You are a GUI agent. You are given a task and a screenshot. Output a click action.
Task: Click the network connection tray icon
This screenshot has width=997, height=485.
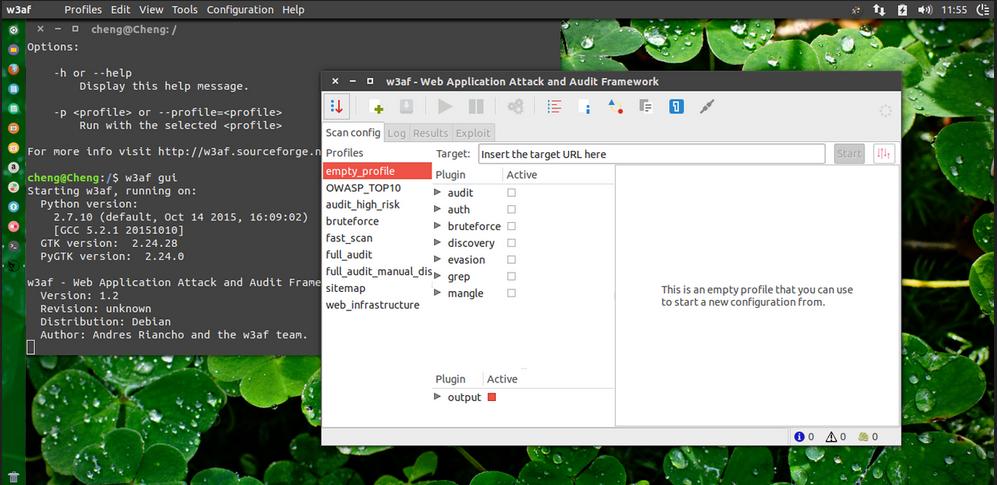coord(879,10)
